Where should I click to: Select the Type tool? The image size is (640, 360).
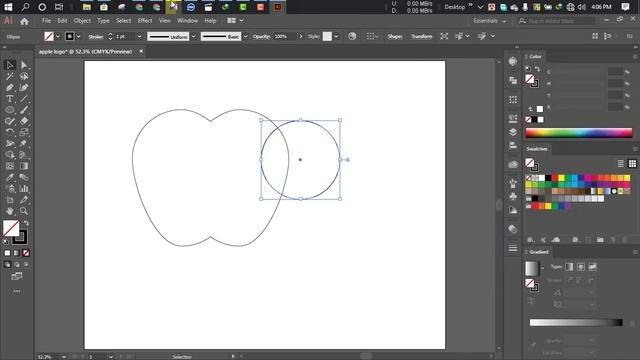click(10, 99)
